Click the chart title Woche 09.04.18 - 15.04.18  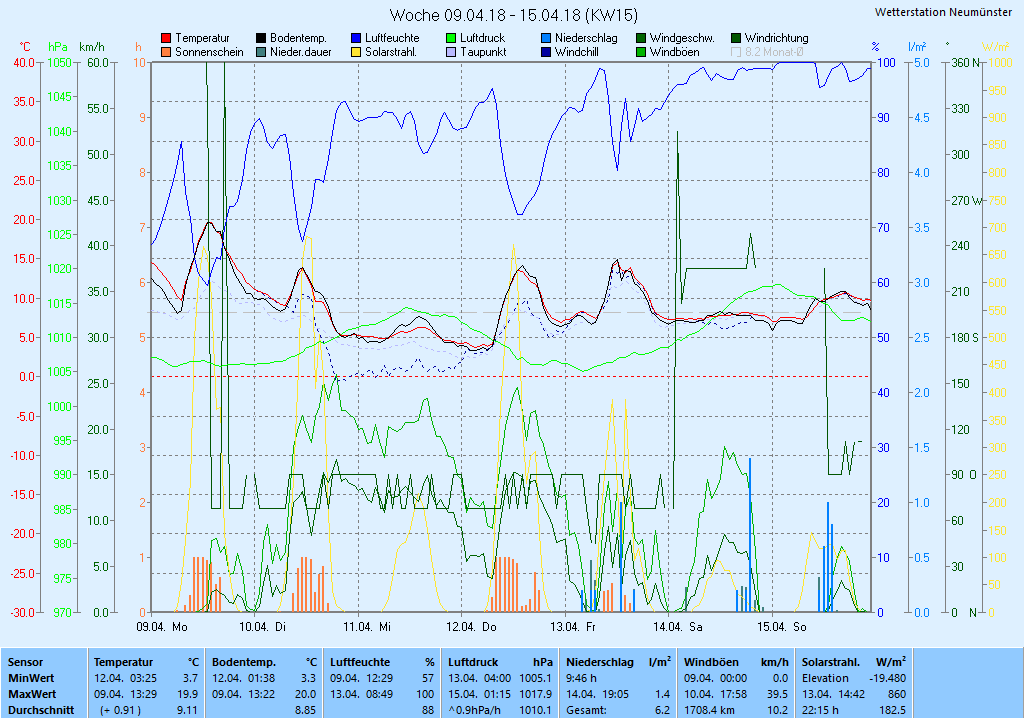pos(513,15)
